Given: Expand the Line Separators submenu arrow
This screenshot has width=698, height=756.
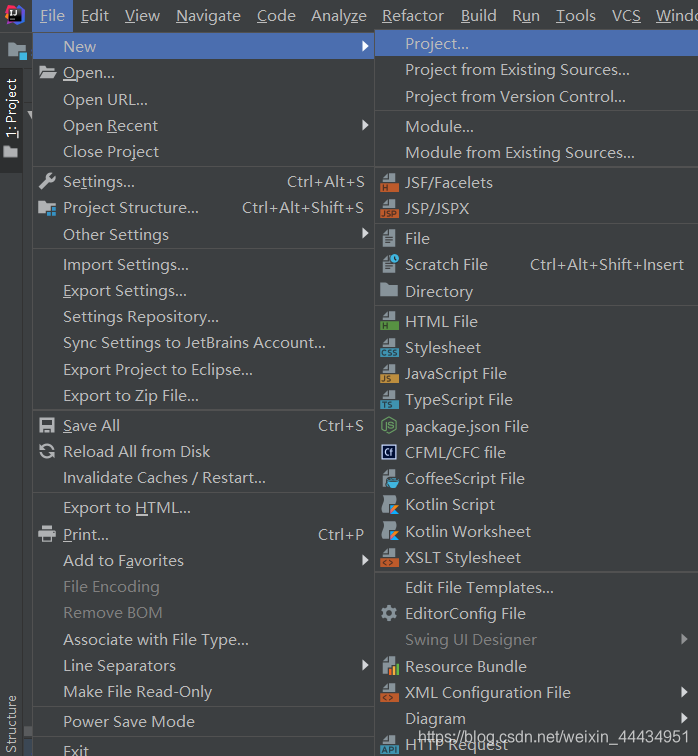Looking at the screenshot, I should [365, 665].
